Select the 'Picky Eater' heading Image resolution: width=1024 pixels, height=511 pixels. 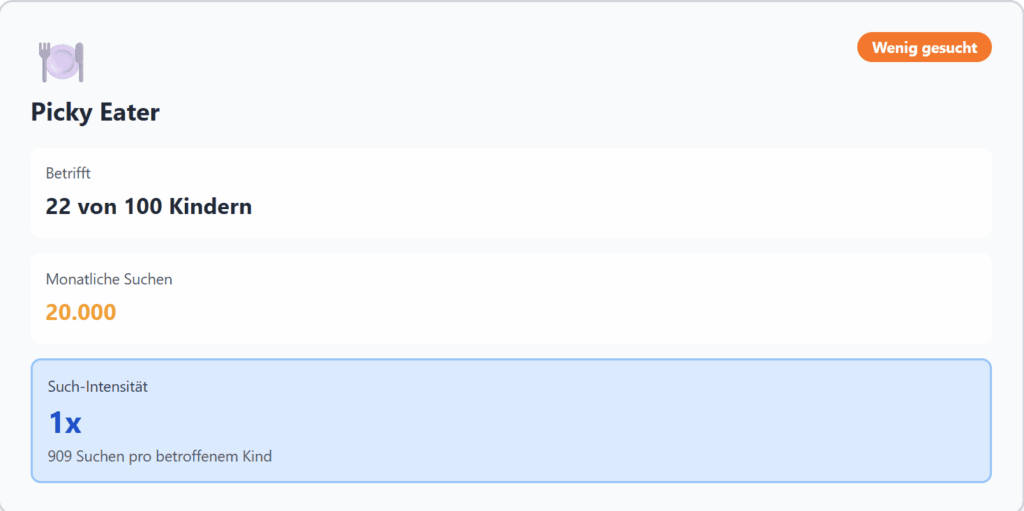click(x=95, y=112)
